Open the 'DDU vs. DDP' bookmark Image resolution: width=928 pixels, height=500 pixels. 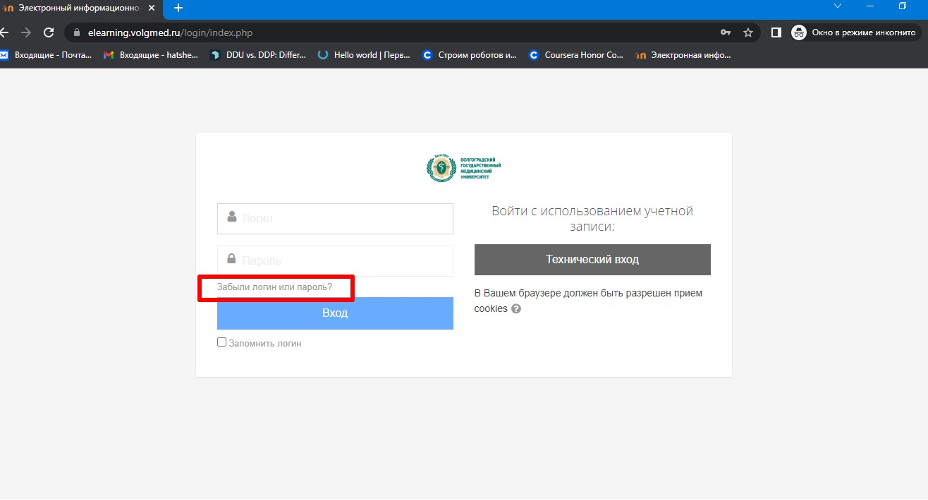click(x=256, y=55)
